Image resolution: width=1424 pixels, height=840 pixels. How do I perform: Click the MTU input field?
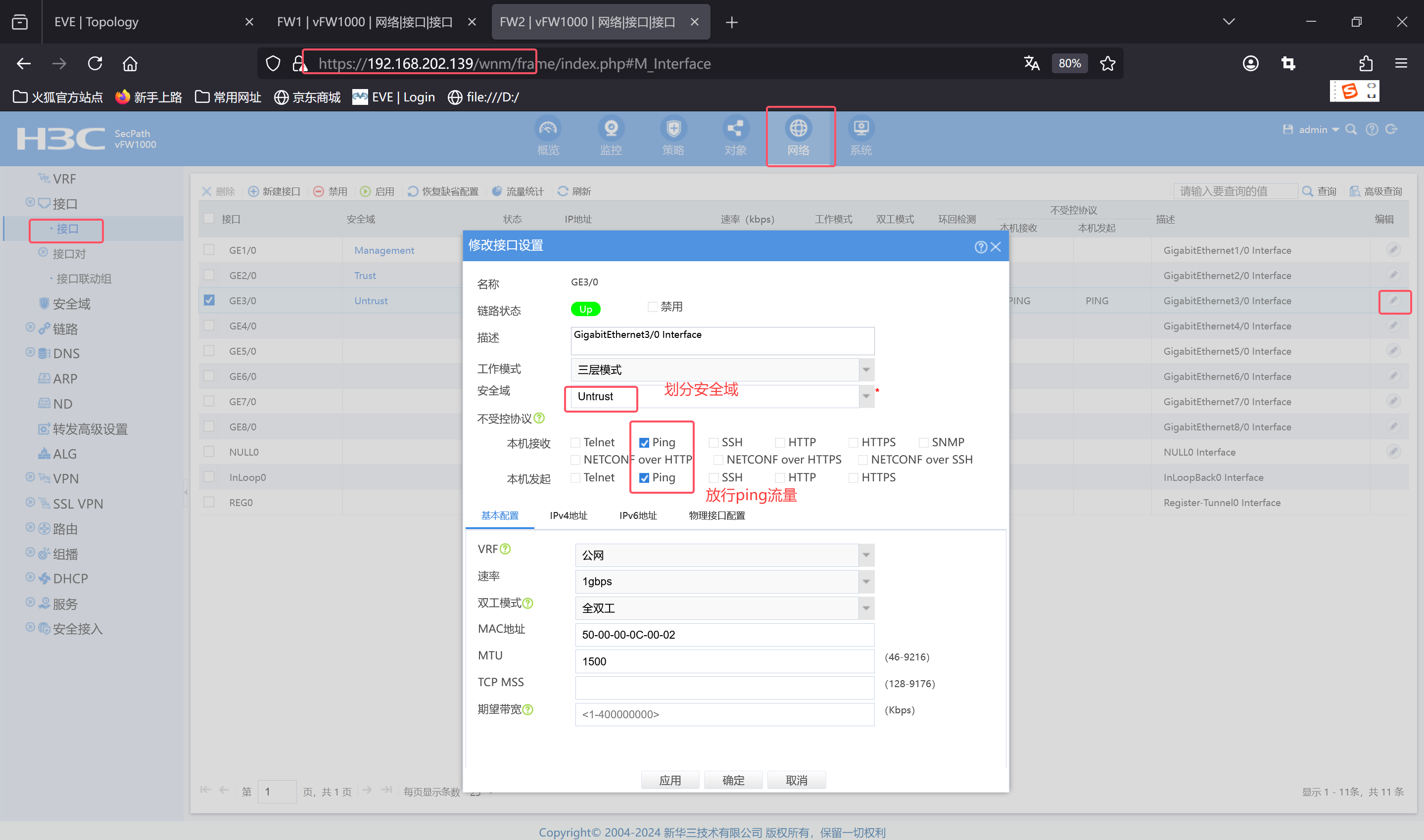pyautogui.click(x=724, y=661)
